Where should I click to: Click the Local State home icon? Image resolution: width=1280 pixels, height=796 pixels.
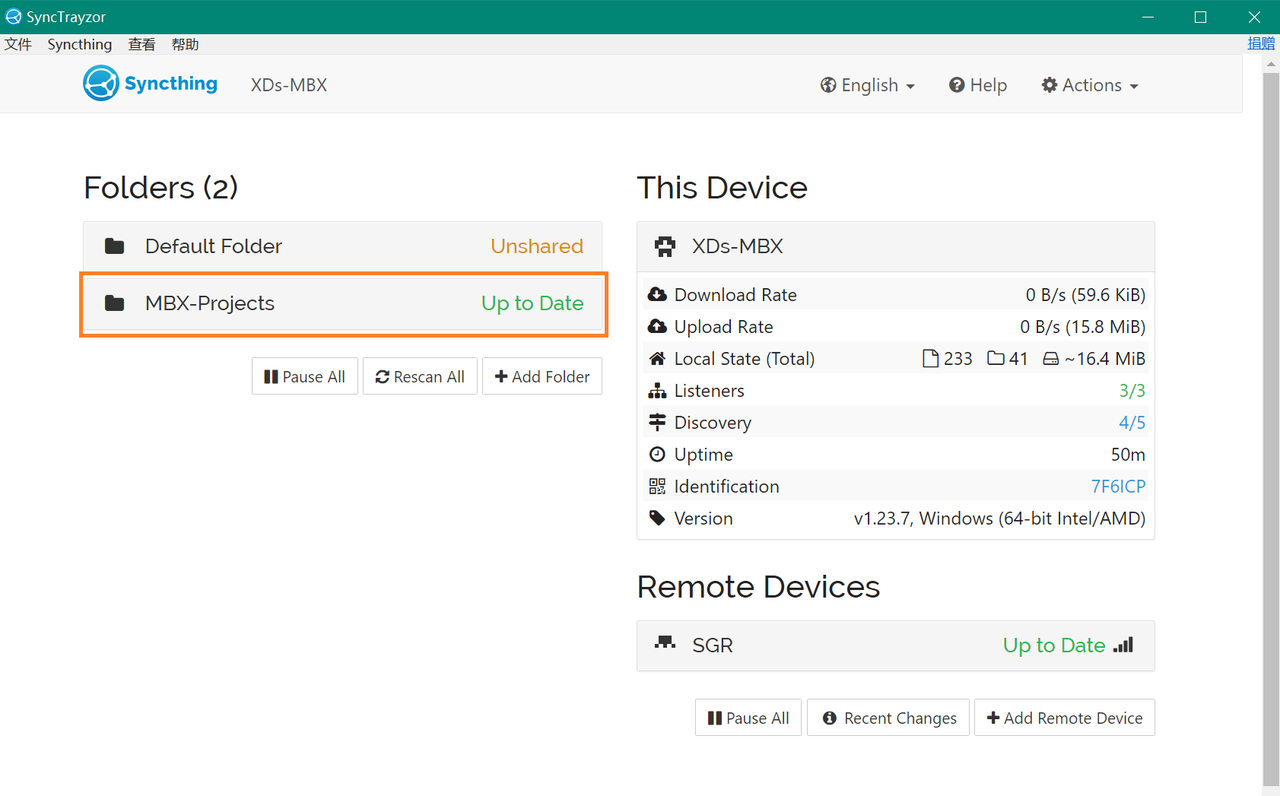coord(657,358)
